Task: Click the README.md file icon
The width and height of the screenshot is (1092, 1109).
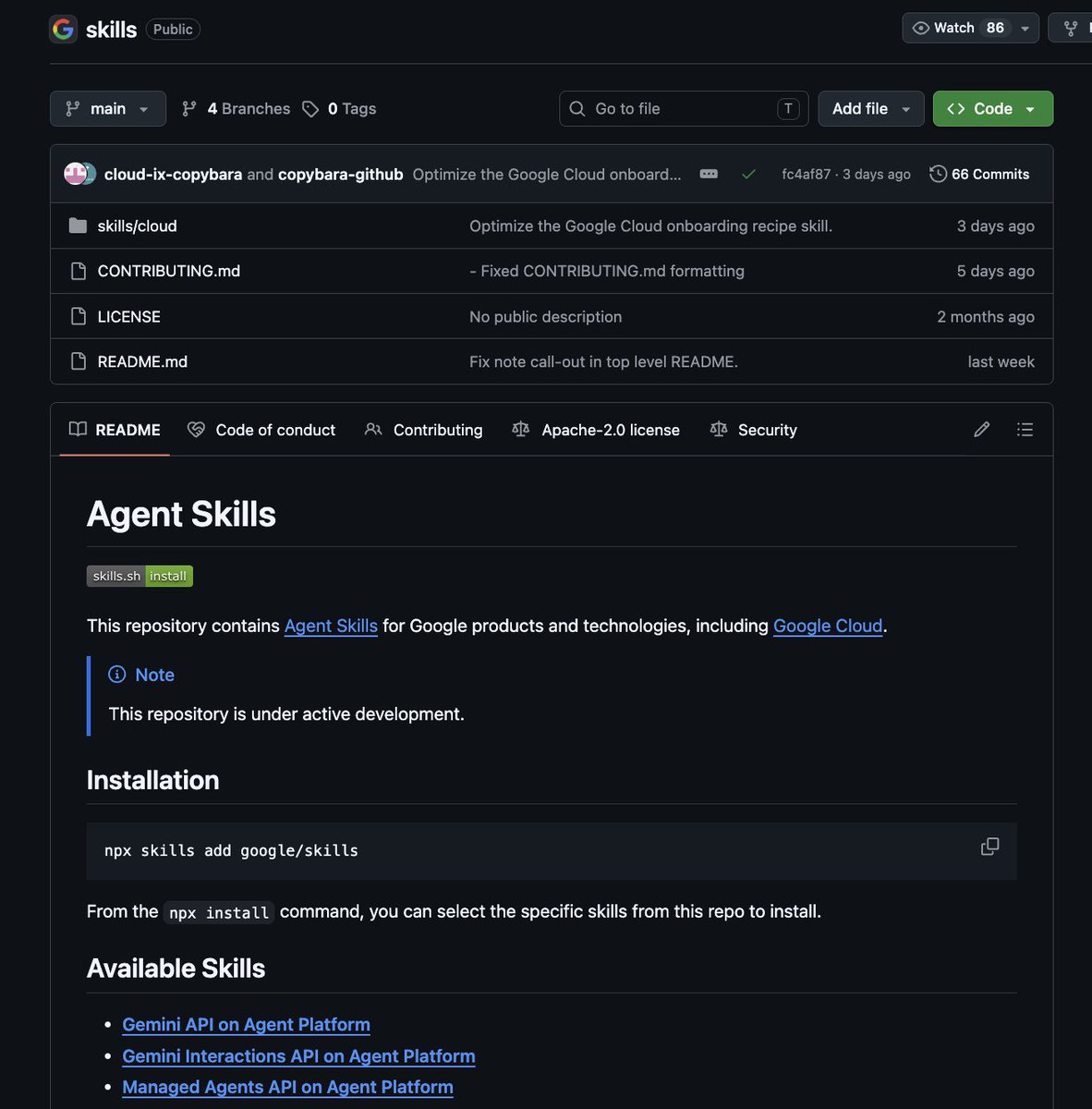Action: tap(79, 361)
